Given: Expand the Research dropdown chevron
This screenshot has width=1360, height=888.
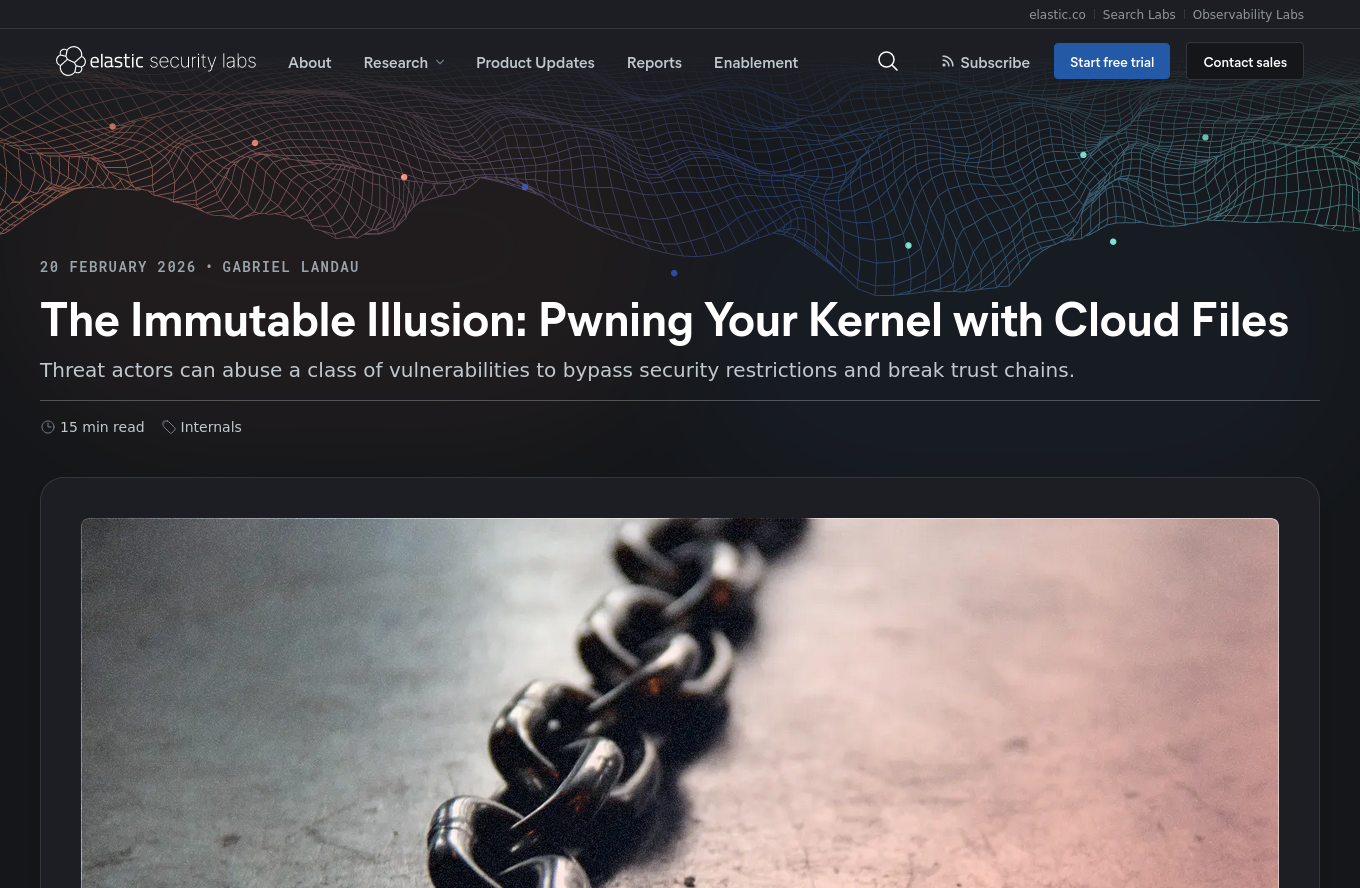Looking at the screenshot, I should 440,62.
